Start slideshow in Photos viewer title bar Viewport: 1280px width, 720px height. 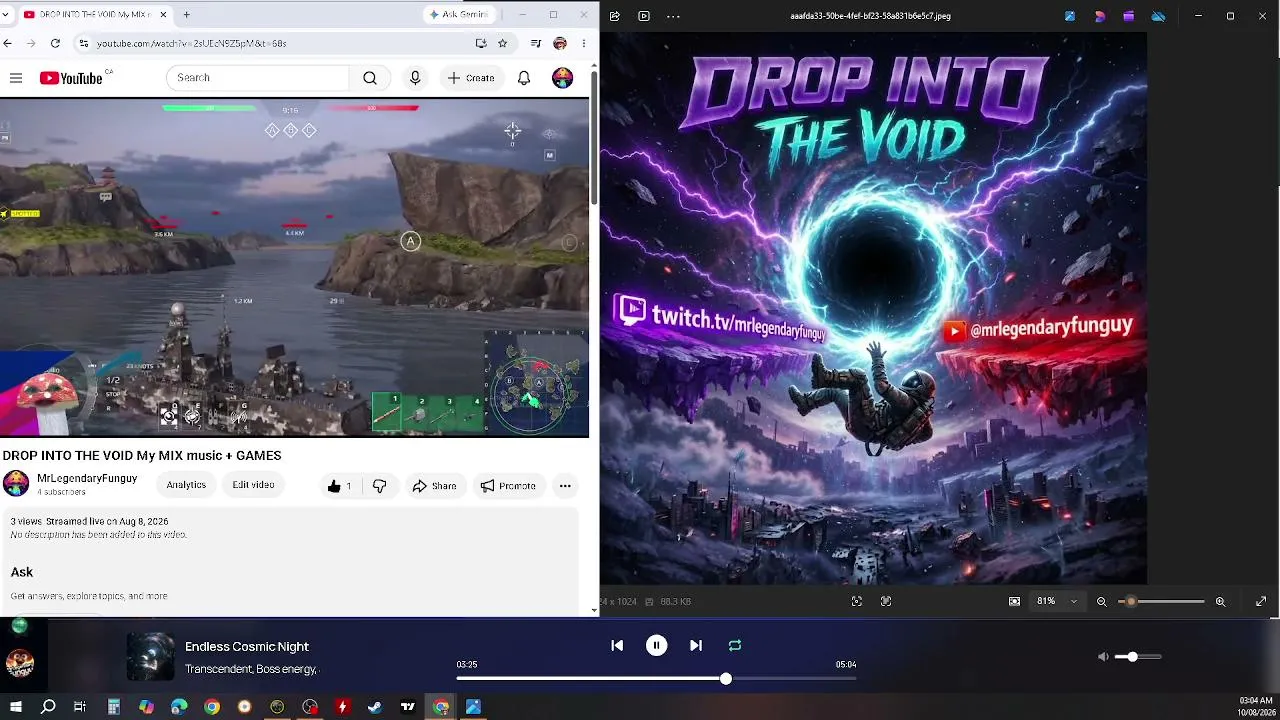point(644,16)
